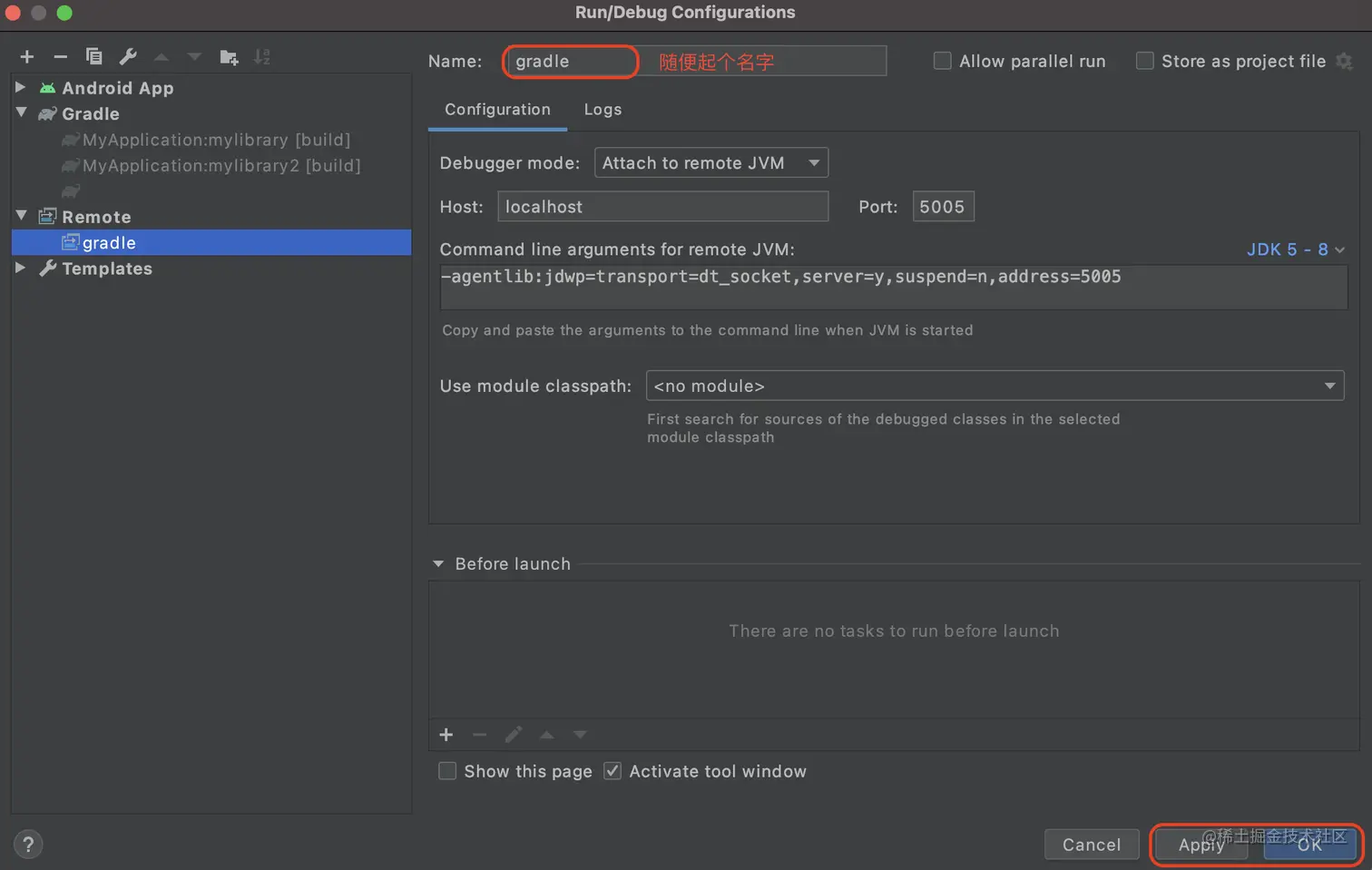Click the Port field showing 5005
Screen dimensions: 1372x870
pyautogui.click(x=943, y=207)
